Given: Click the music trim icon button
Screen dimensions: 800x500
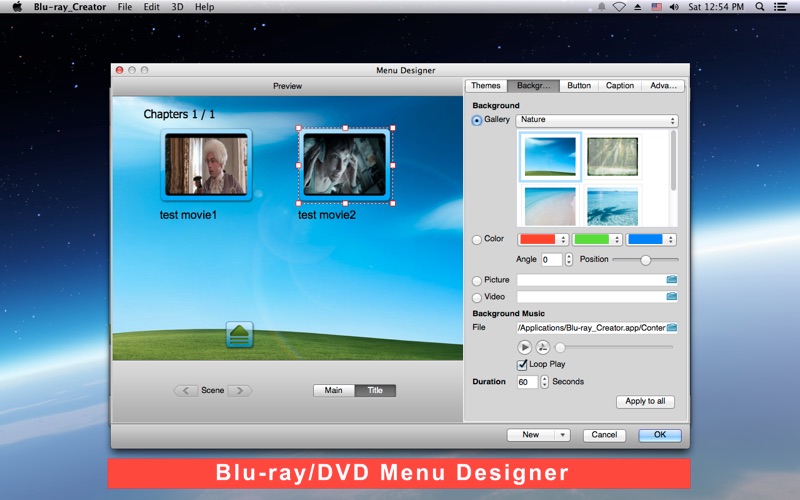Looking at the screenshot, I should (x=542, y=347).
